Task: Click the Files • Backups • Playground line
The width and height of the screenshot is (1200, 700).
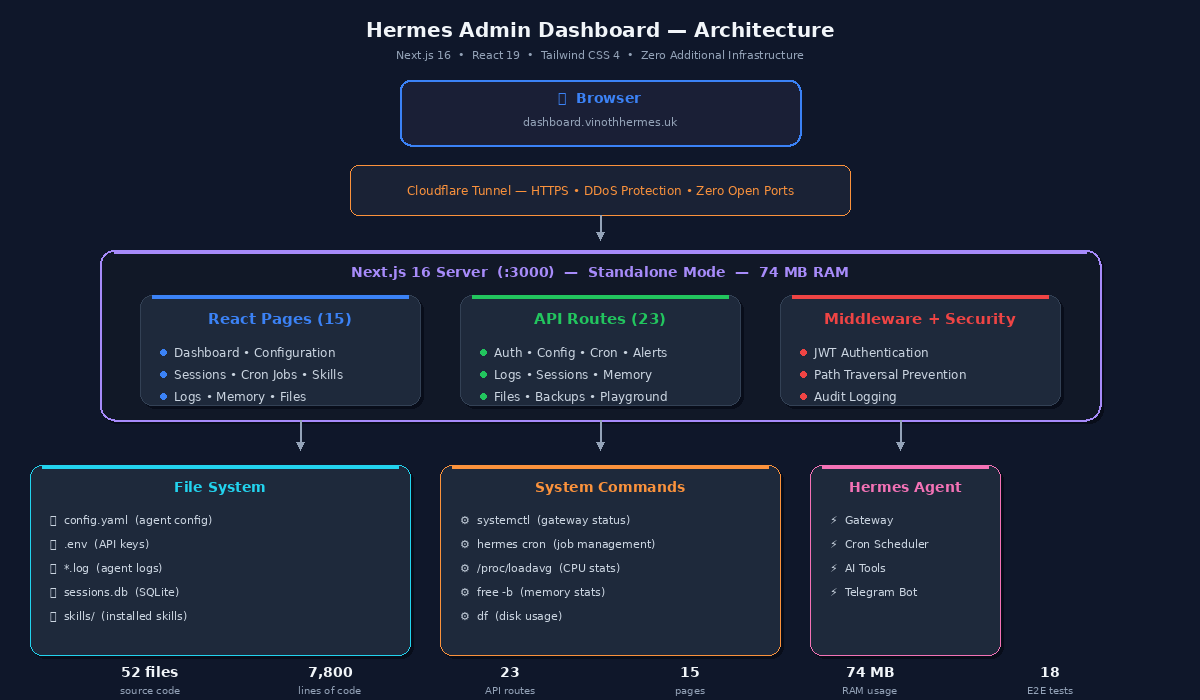Action: click(x=580, y=397)
